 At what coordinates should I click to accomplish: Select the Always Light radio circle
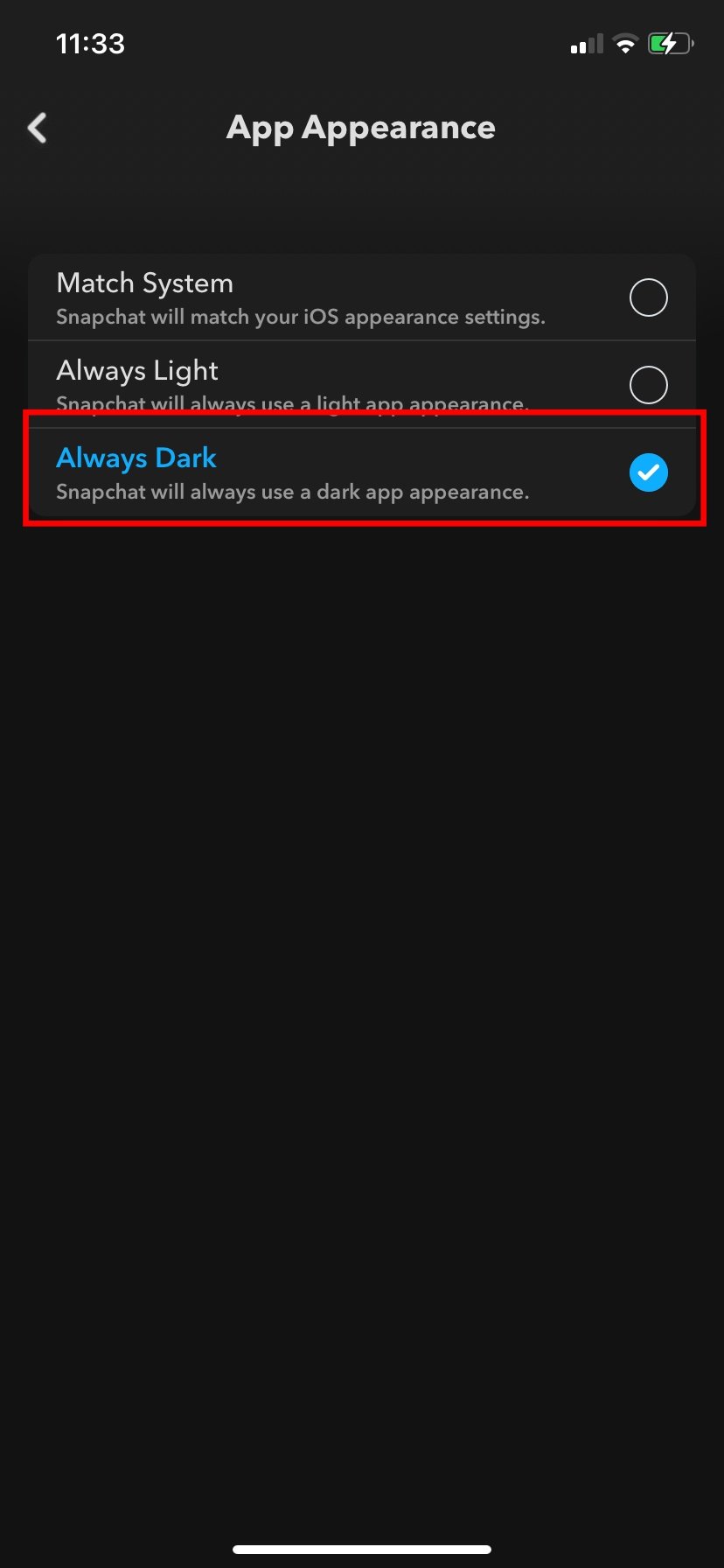pos(648,385)
